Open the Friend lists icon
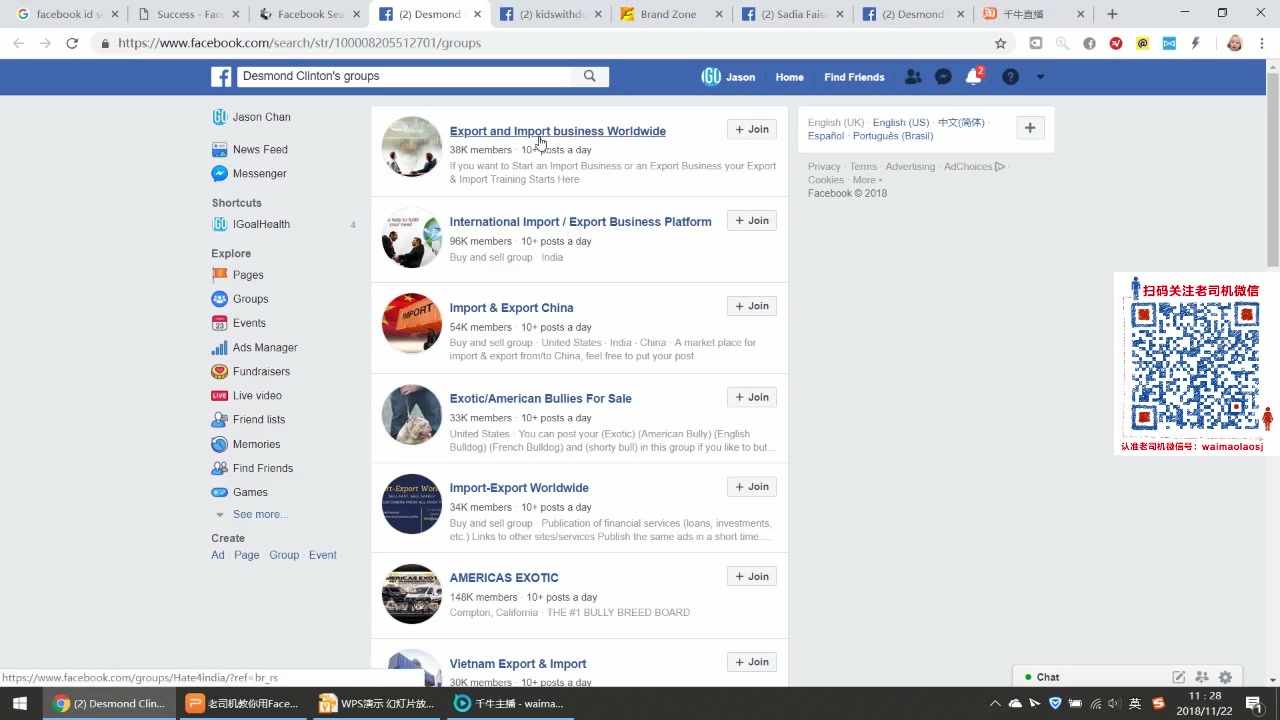The image size is (1280, 720). pyautogui.click(x=219, y=419)
